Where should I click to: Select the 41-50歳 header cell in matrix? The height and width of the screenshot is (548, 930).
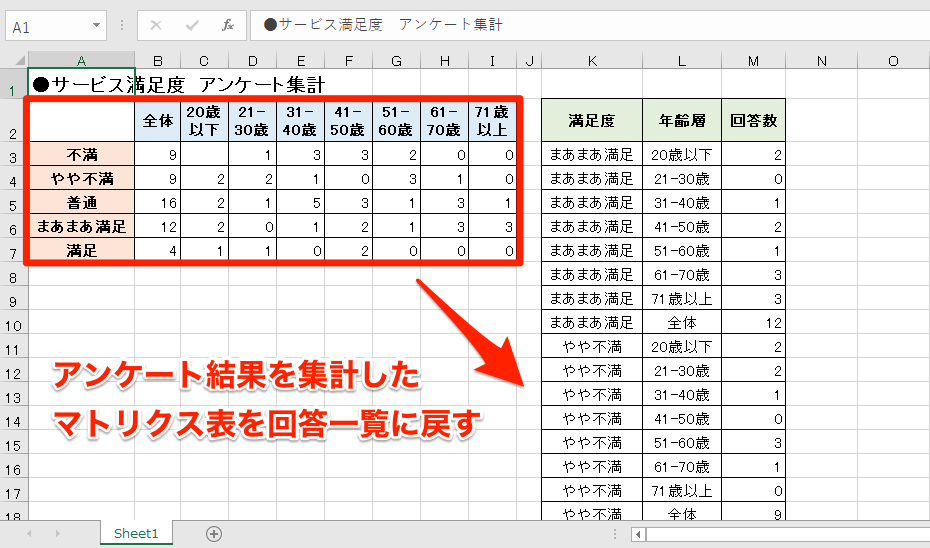[348, 120]
